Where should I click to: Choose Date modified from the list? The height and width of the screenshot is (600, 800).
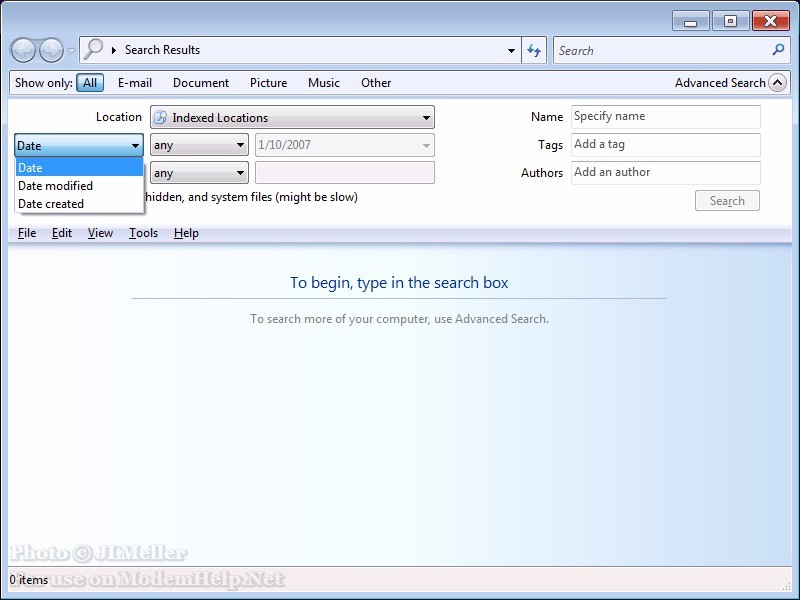tap(79, 186)
